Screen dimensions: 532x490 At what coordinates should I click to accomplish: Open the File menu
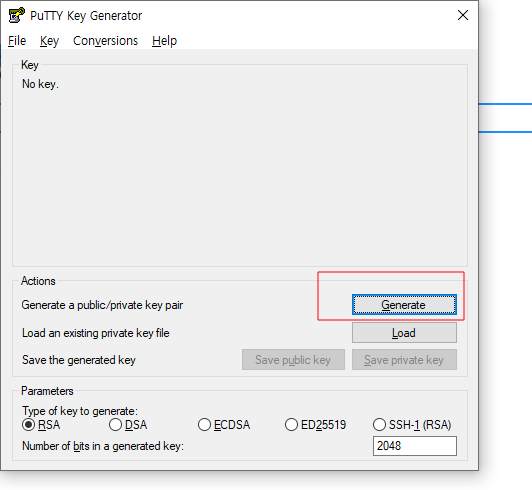pyautogui.click(x=17, y=41)
